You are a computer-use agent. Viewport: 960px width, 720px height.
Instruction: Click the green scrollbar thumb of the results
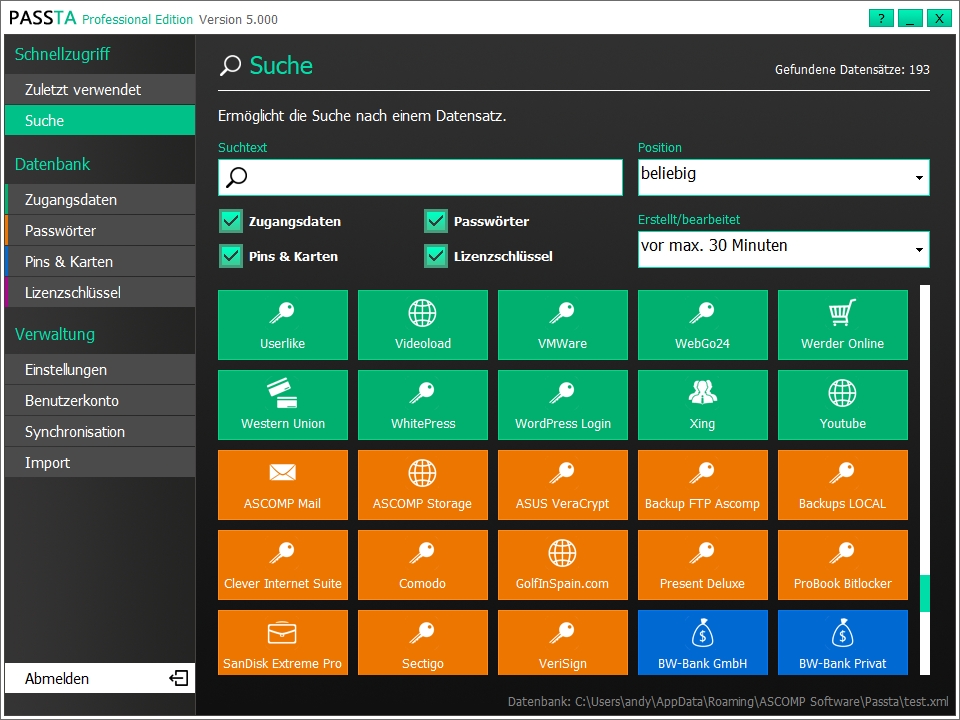coord(924,593)
